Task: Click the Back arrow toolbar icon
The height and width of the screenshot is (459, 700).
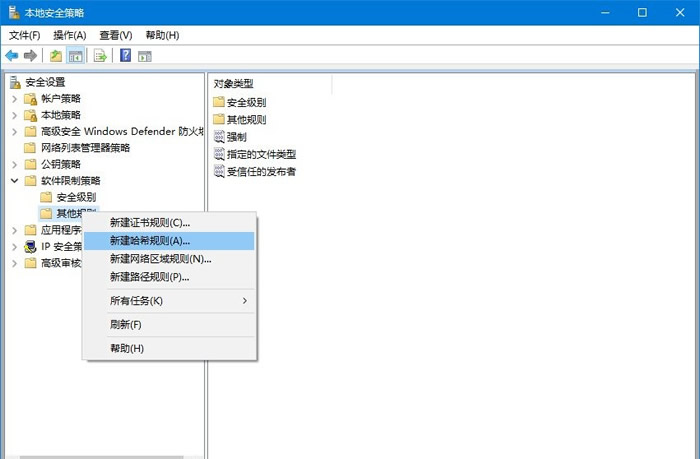Action: (12, 56)
